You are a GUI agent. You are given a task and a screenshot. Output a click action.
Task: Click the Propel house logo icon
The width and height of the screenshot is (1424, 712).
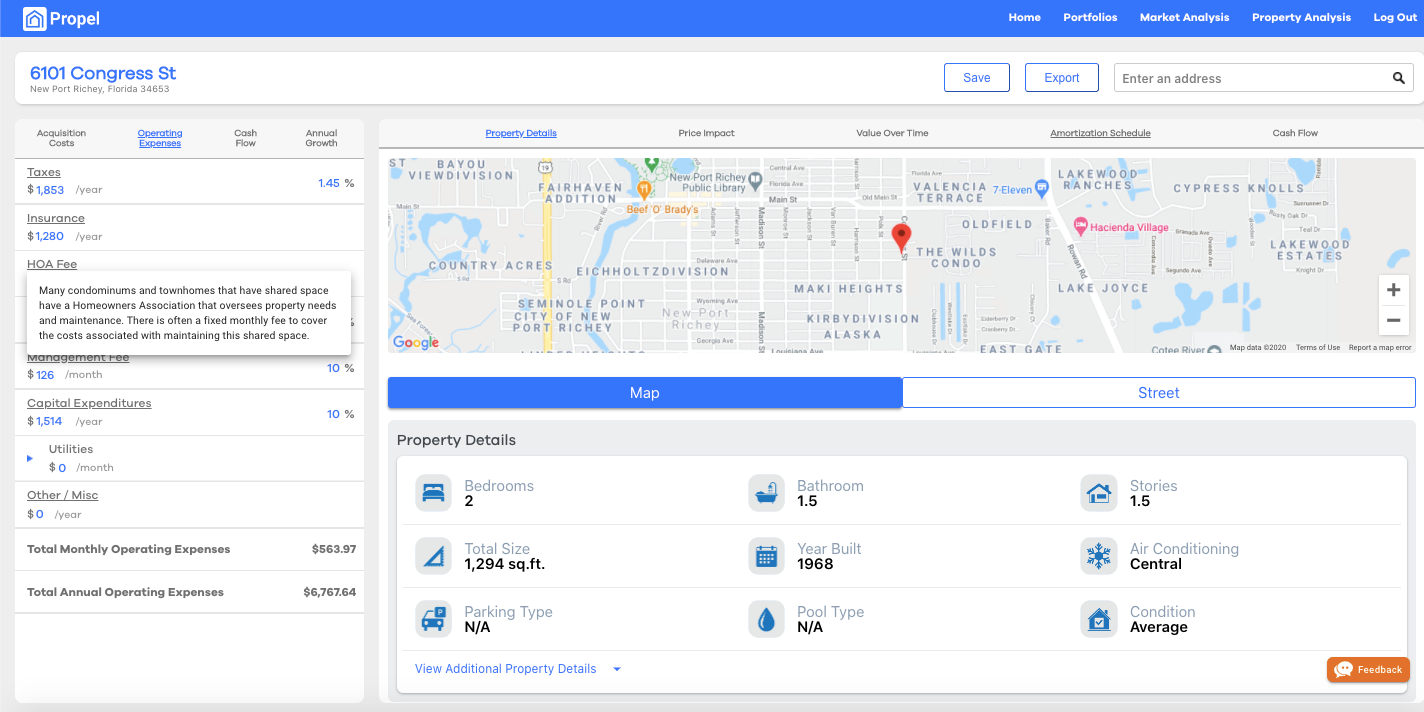pos(35,18)
